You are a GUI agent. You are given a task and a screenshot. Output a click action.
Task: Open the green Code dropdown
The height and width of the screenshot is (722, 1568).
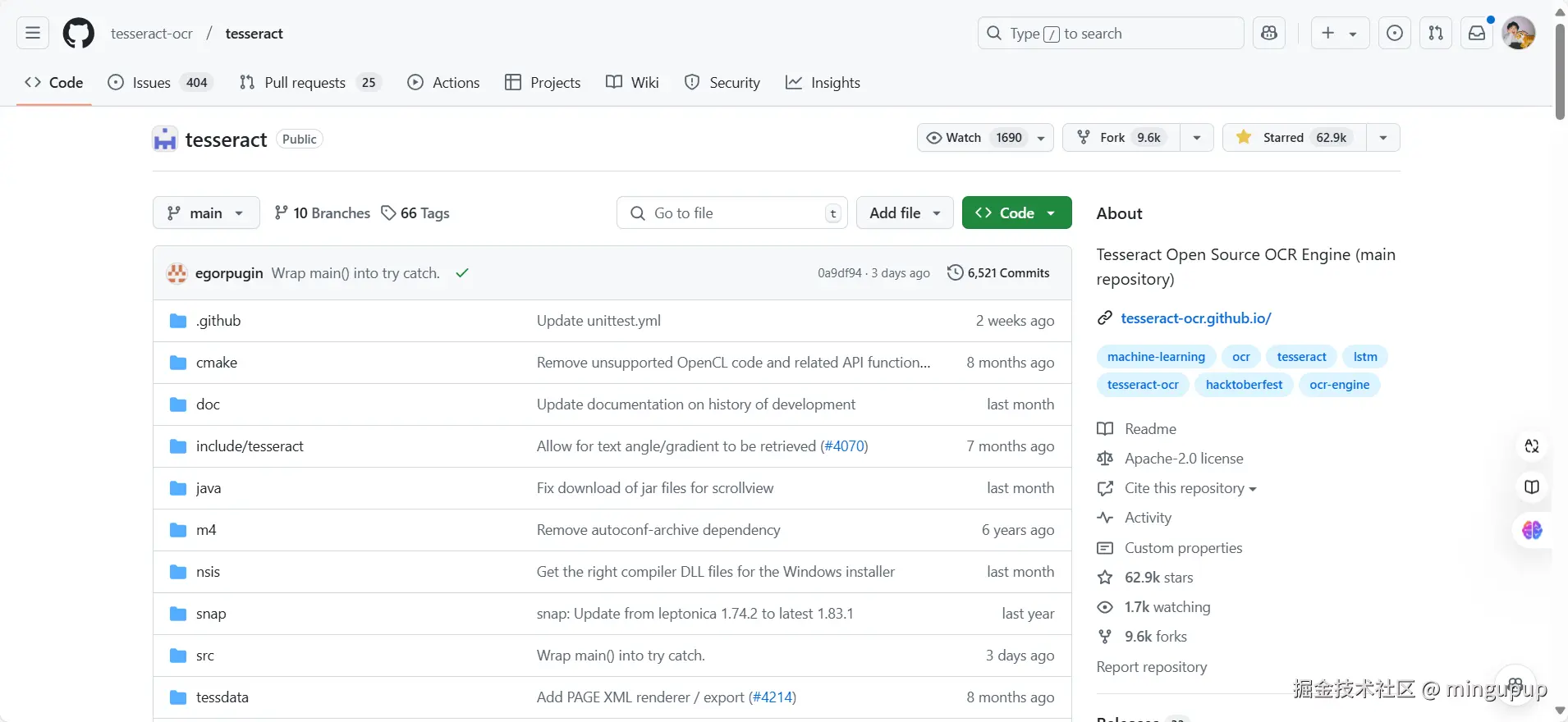(x=1016, y=213)
